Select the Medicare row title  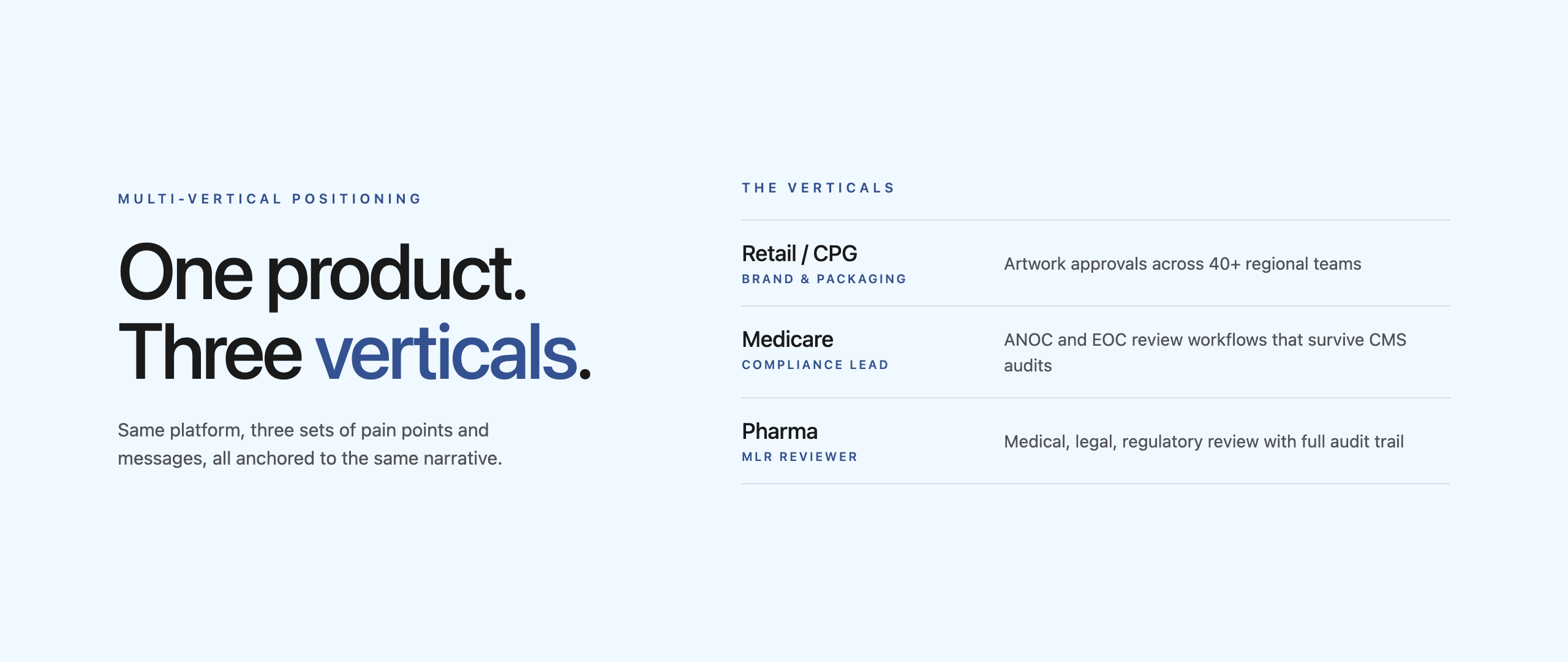click(x=787, y=339)
